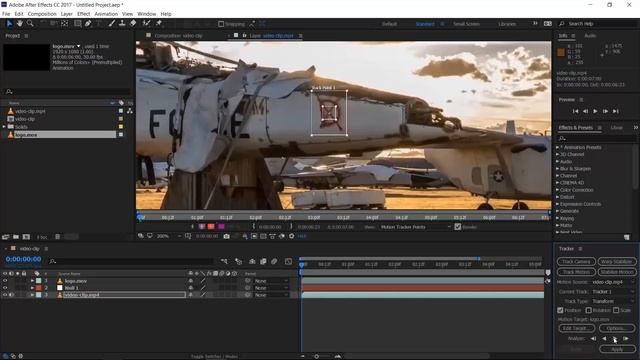Image resolution: width=640 pixels, height=360 pixels.
Task: Click Warp Stabilizer button
Action: point(617,262)
